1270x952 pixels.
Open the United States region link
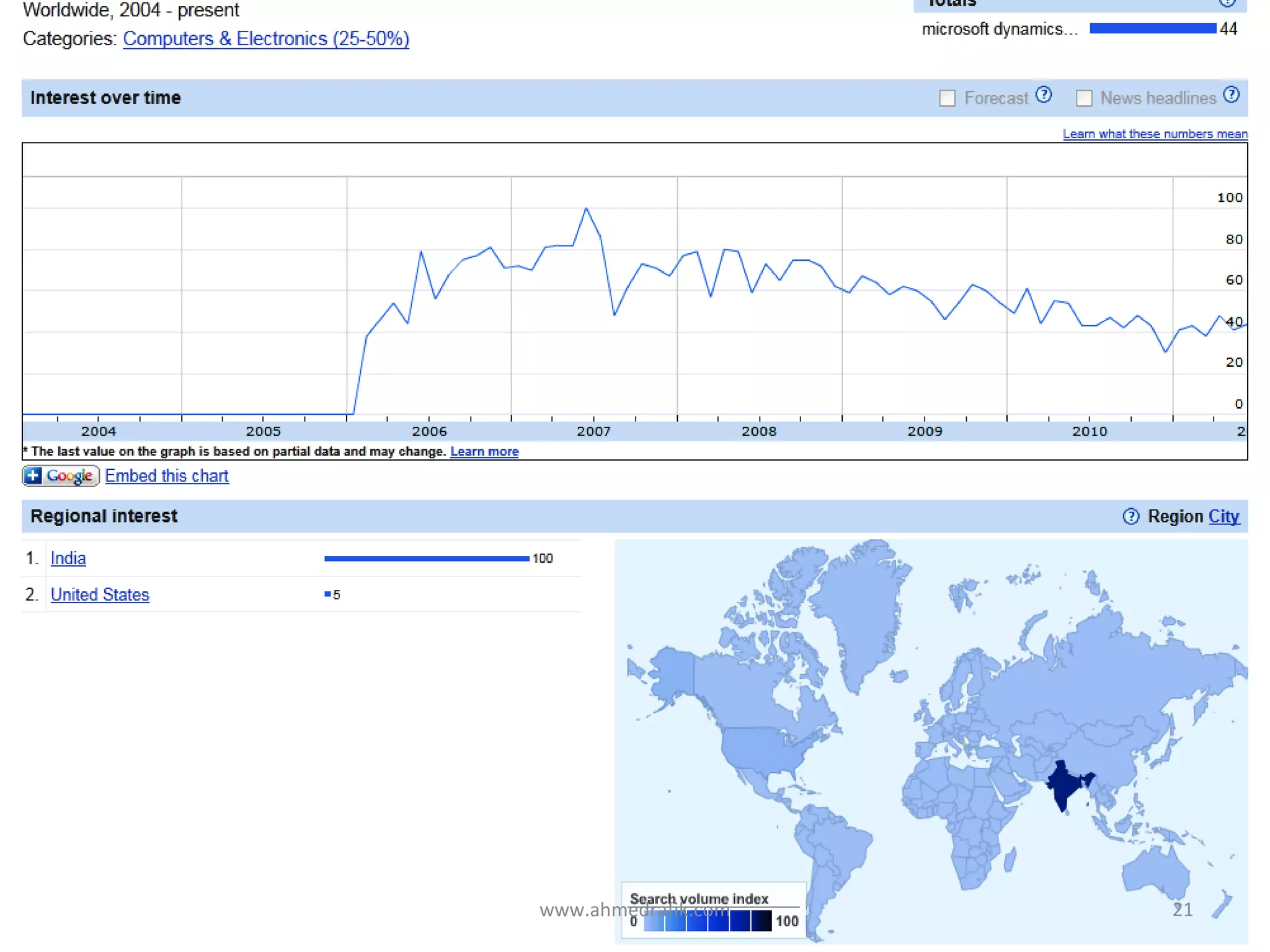[100, 594]
